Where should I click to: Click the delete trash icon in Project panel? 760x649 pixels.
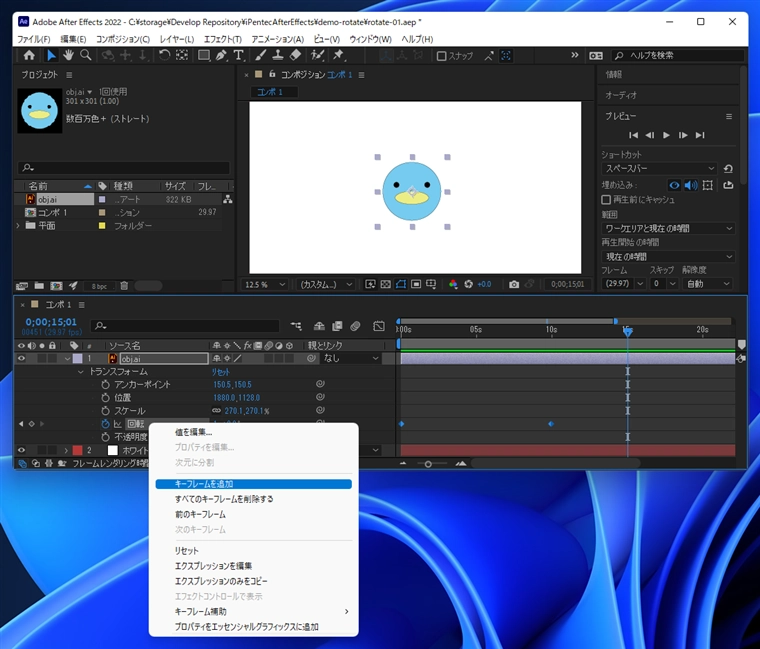click(x=124, y=286)
